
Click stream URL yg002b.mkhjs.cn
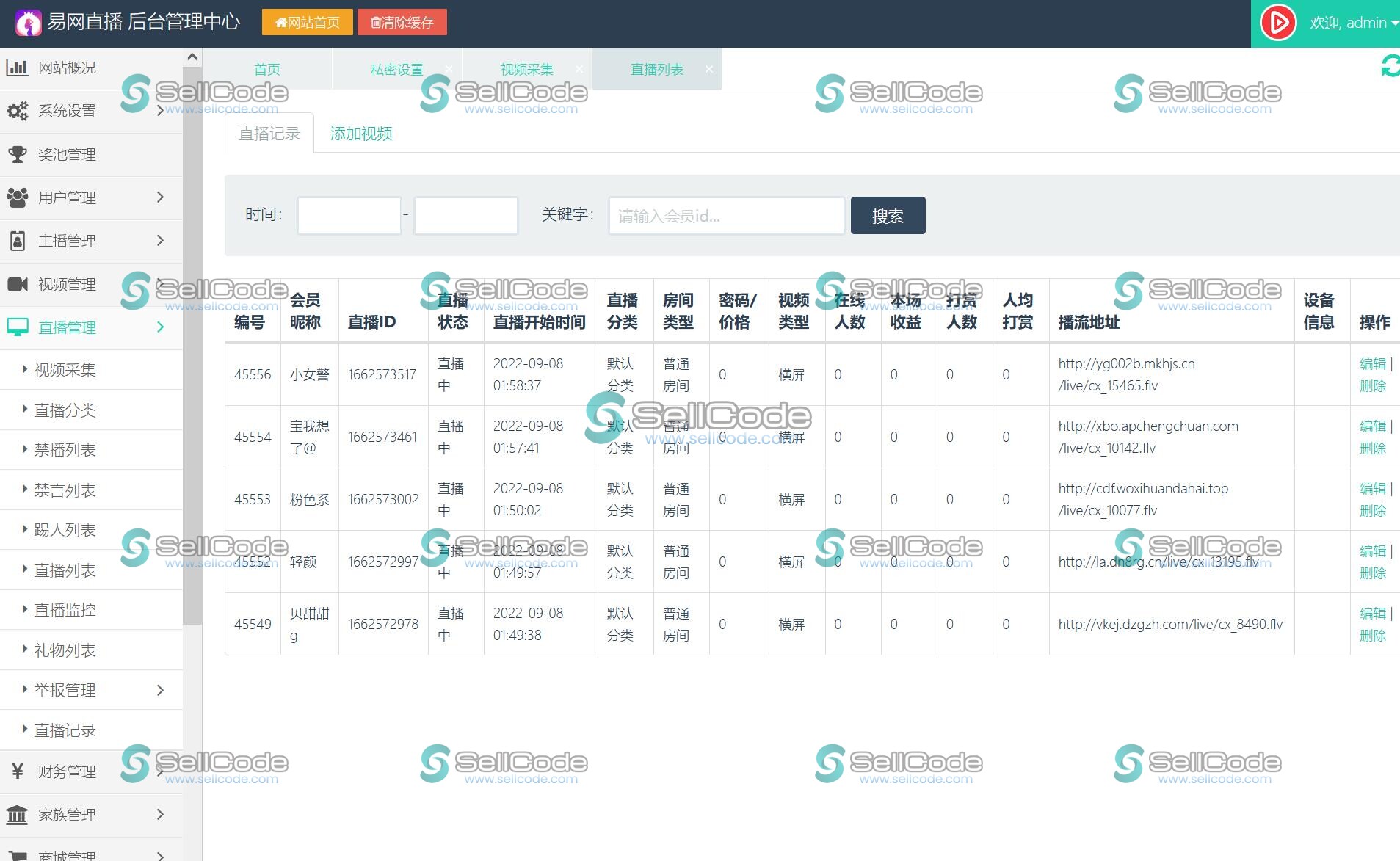coord(1126,375)
